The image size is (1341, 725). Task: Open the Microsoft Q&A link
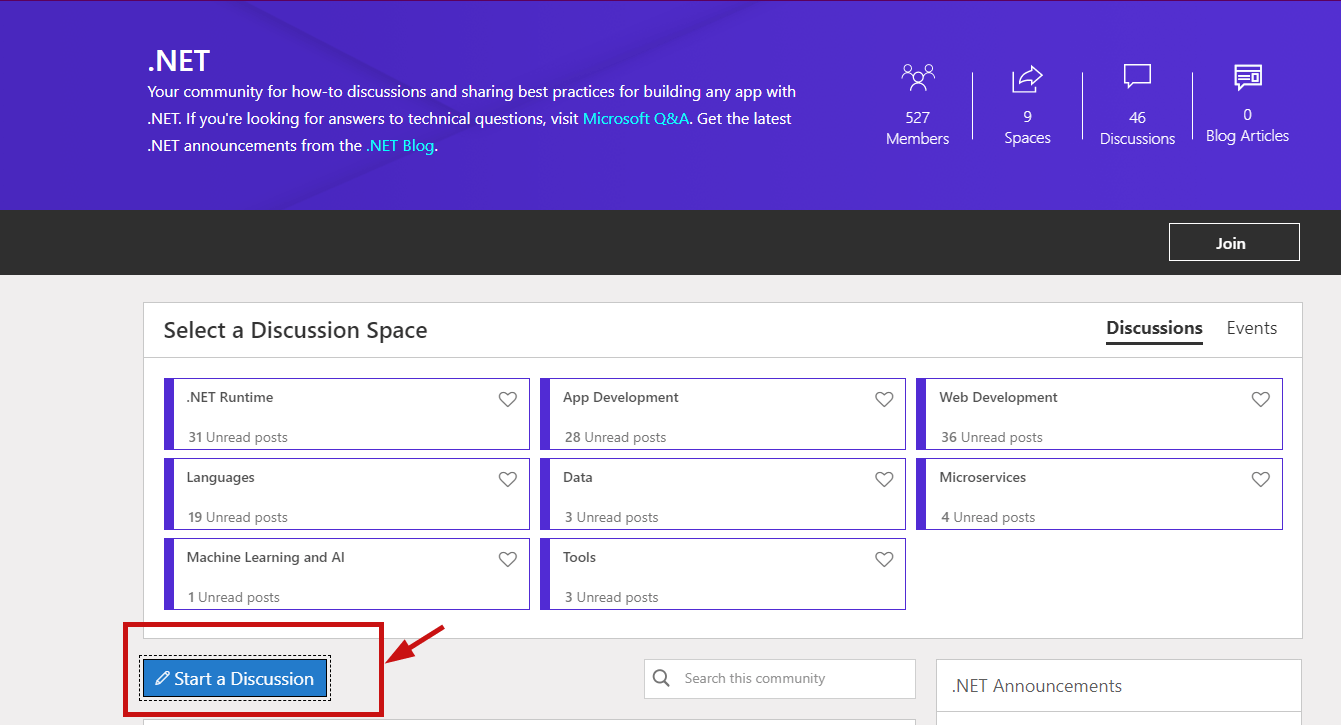[x=636, y=118]
